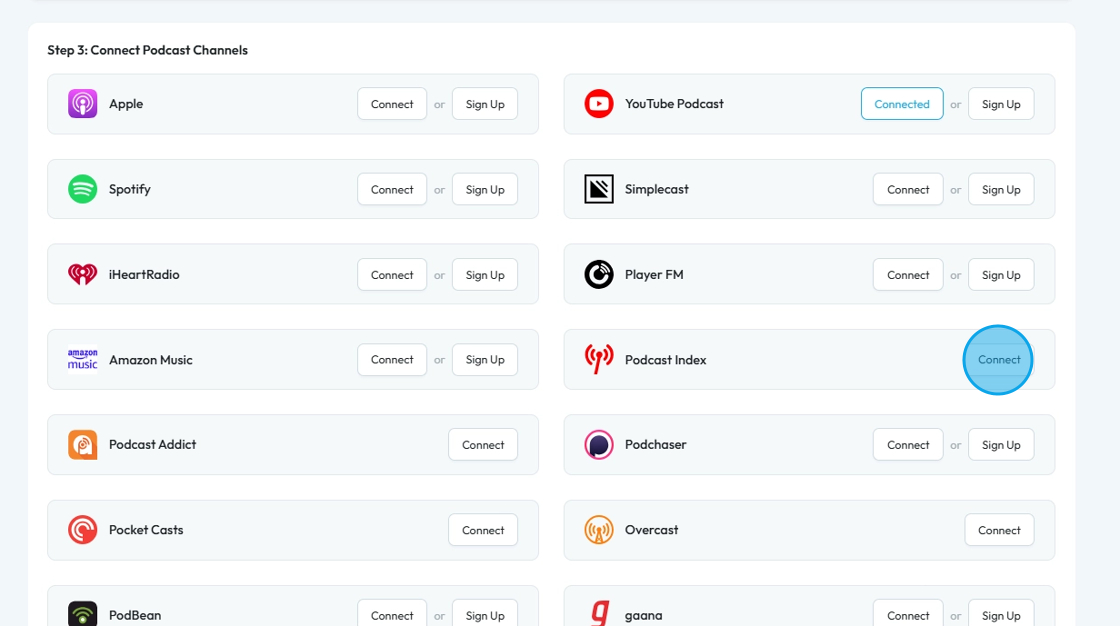This screenshot has width=1120, height=626.
Task: Click the 'Player FM' channel name
Action: (x=654, y=274)
